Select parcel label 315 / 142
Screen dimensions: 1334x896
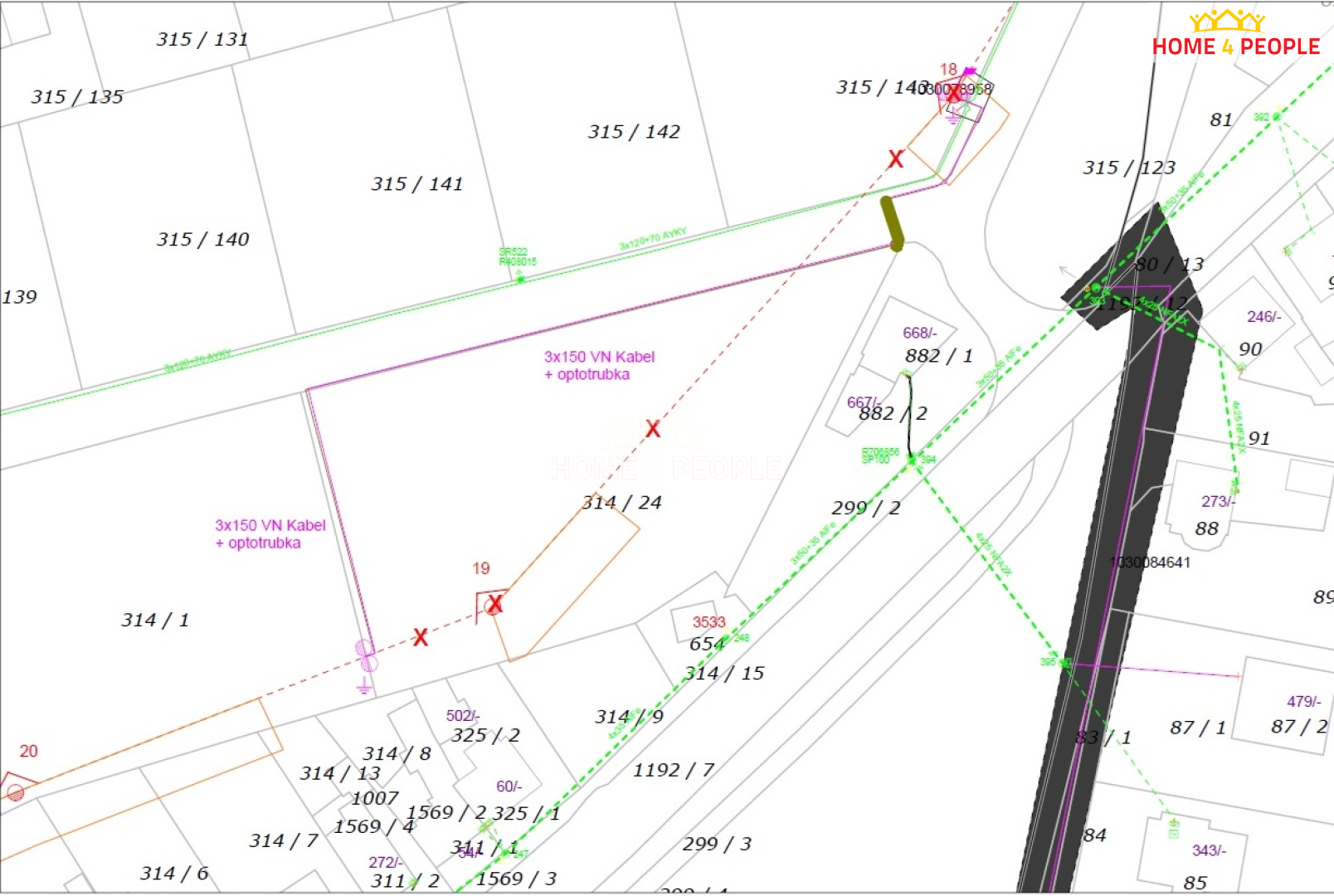(634, 132)
